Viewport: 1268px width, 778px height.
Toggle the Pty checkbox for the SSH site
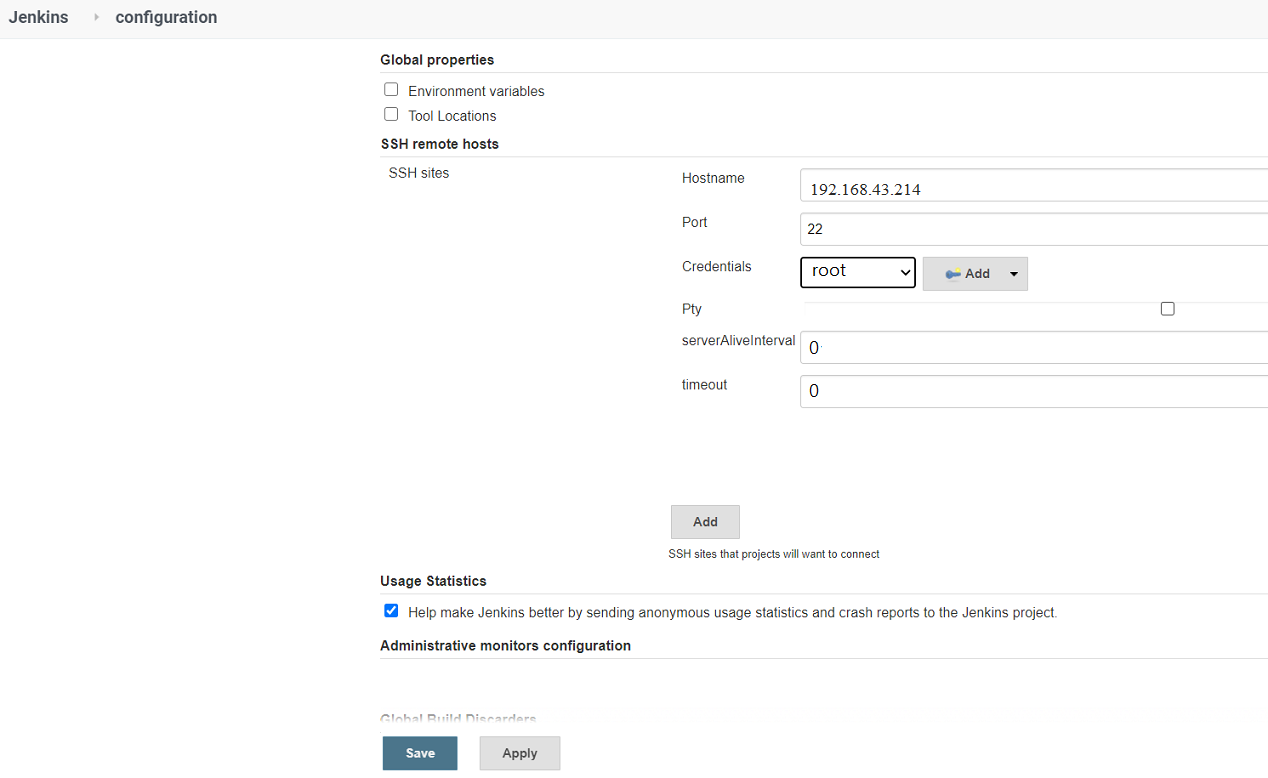coord(1167,309)
